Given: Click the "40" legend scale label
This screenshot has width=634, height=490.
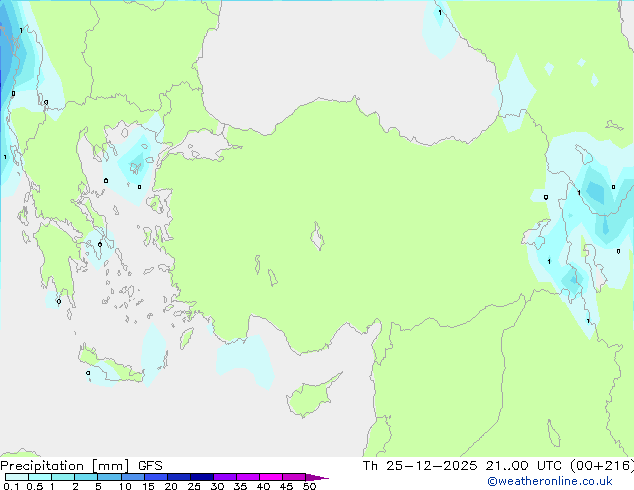Looking at the screenshot, I should [x=263, y=486].
